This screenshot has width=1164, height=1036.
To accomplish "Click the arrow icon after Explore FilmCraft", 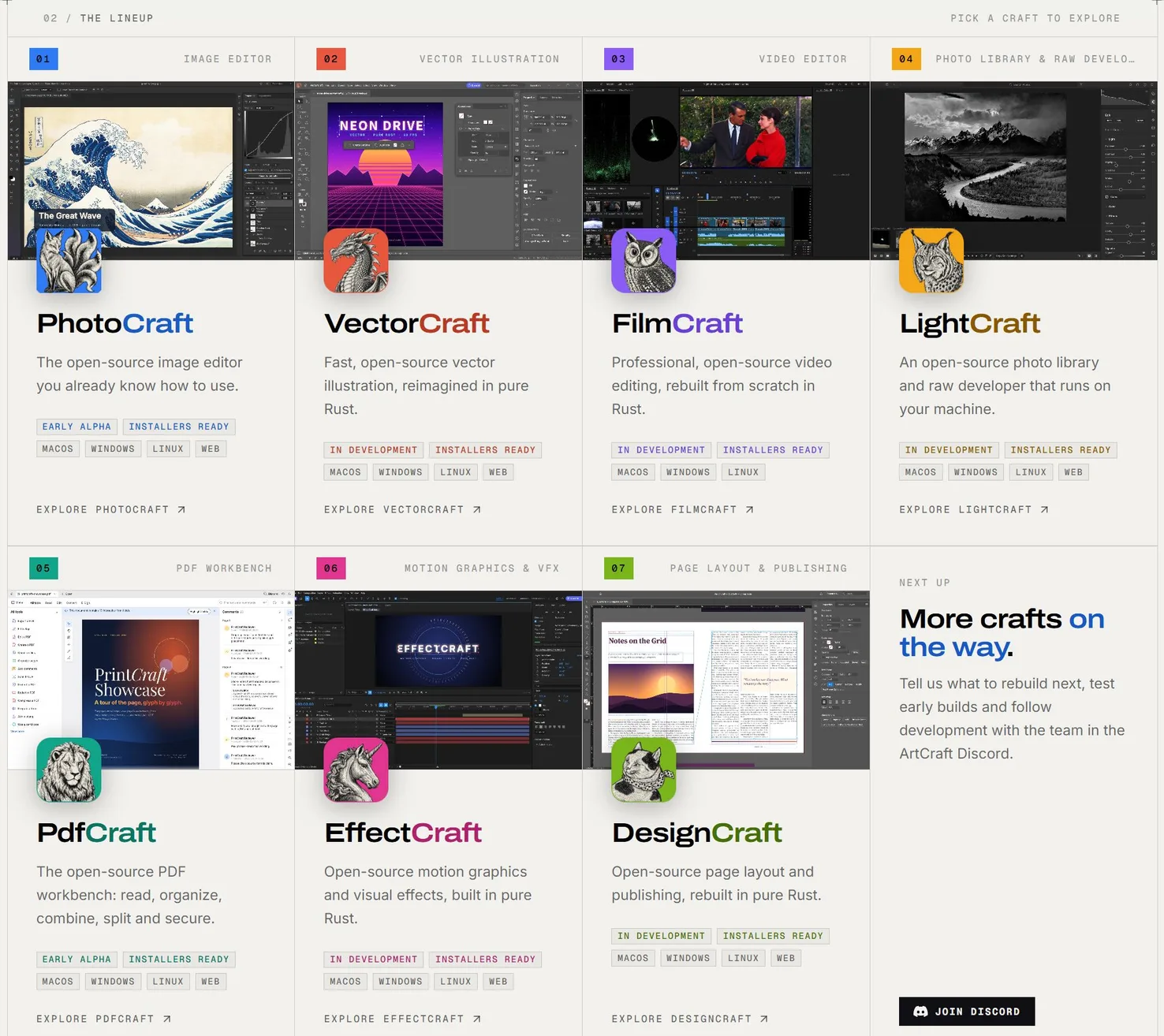I will [750, 510].
